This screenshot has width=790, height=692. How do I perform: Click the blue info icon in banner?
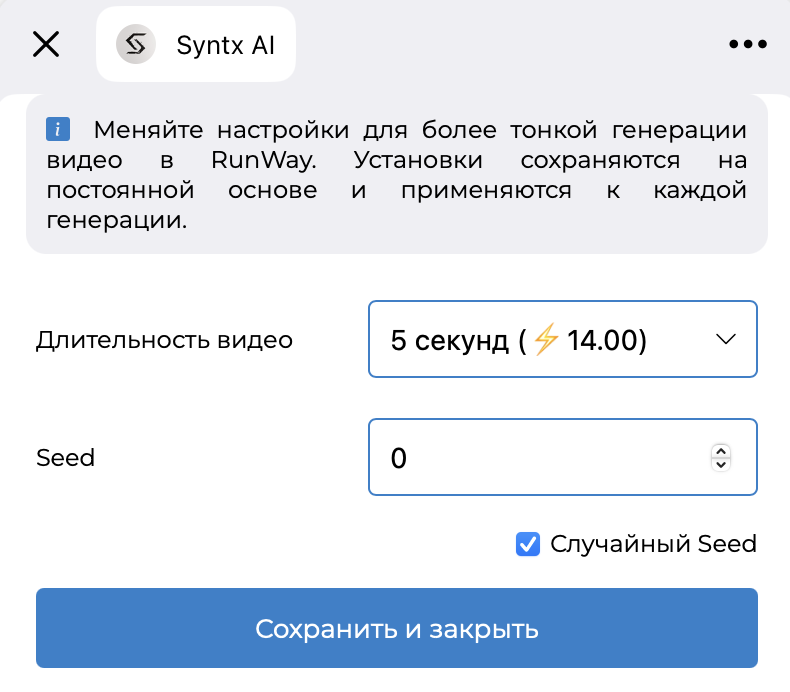pyautogui.click(x=58, y=130)
